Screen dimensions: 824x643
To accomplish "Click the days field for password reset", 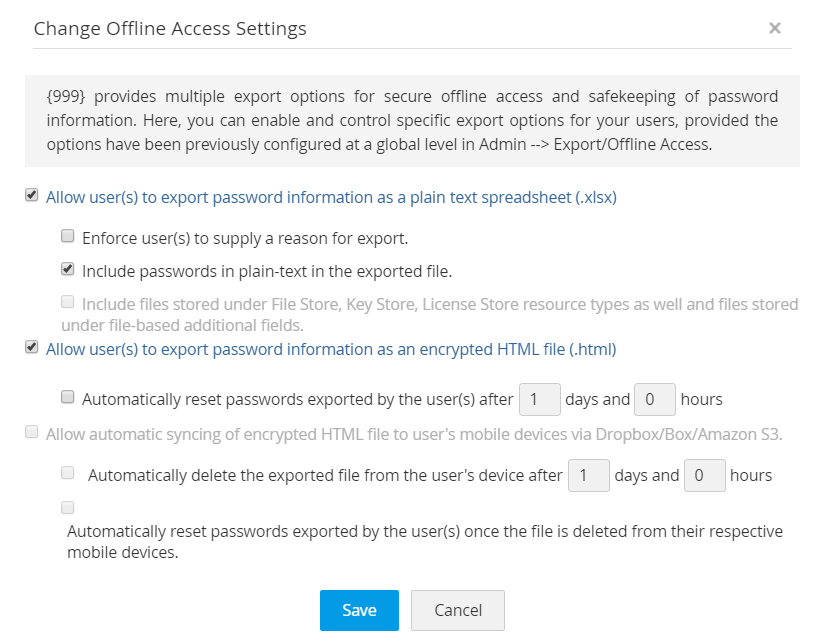I will 541,399.
